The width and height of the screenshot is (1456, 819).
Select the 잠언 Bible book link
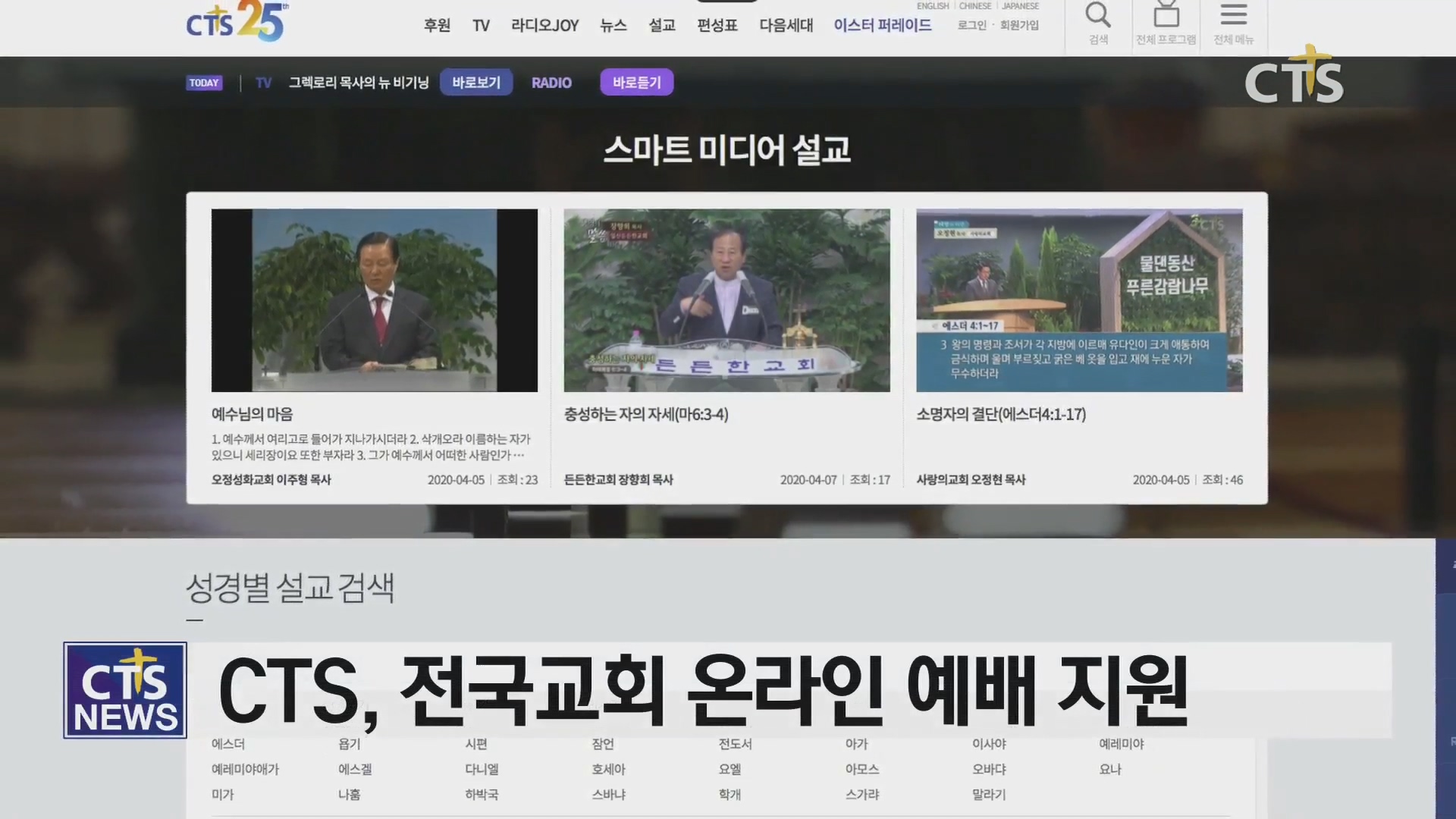coord(603,744)
